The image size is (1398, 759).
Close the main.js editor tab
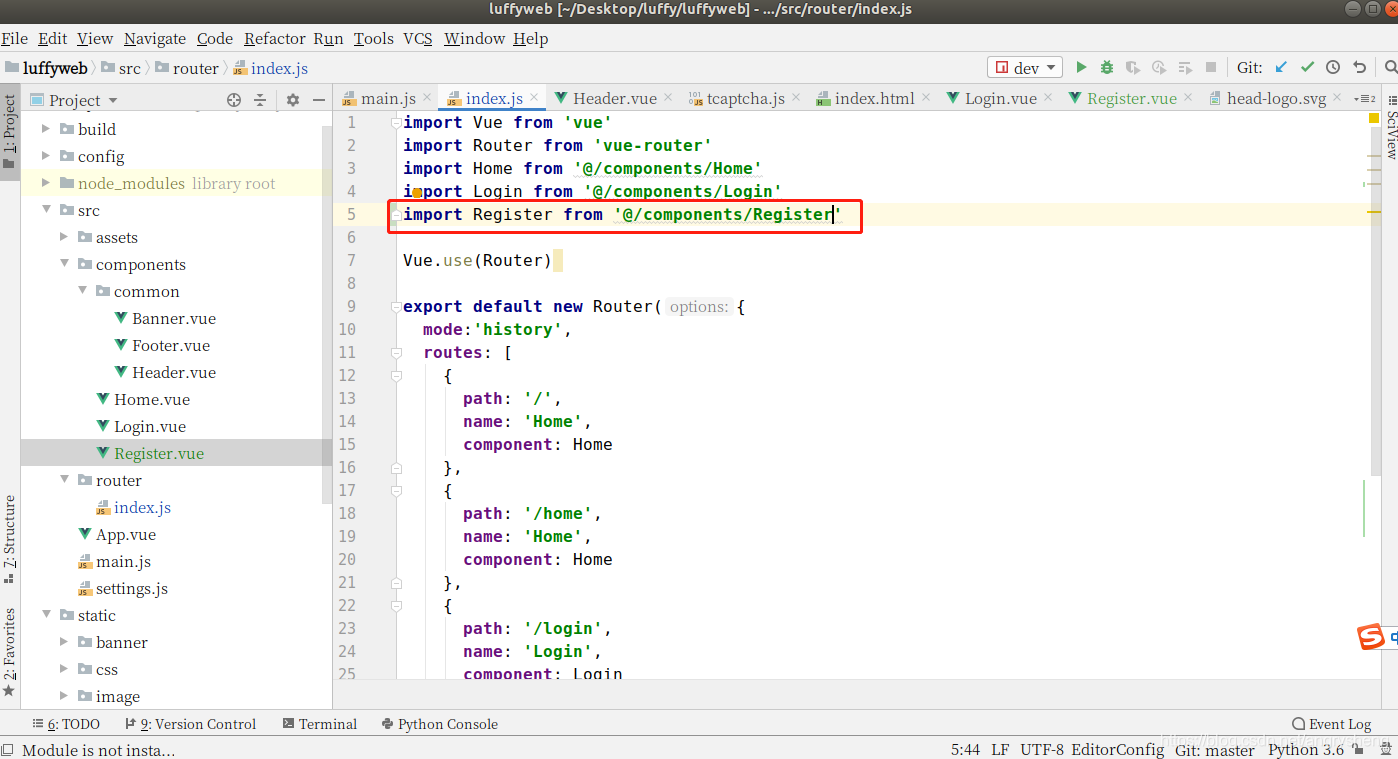427,97
